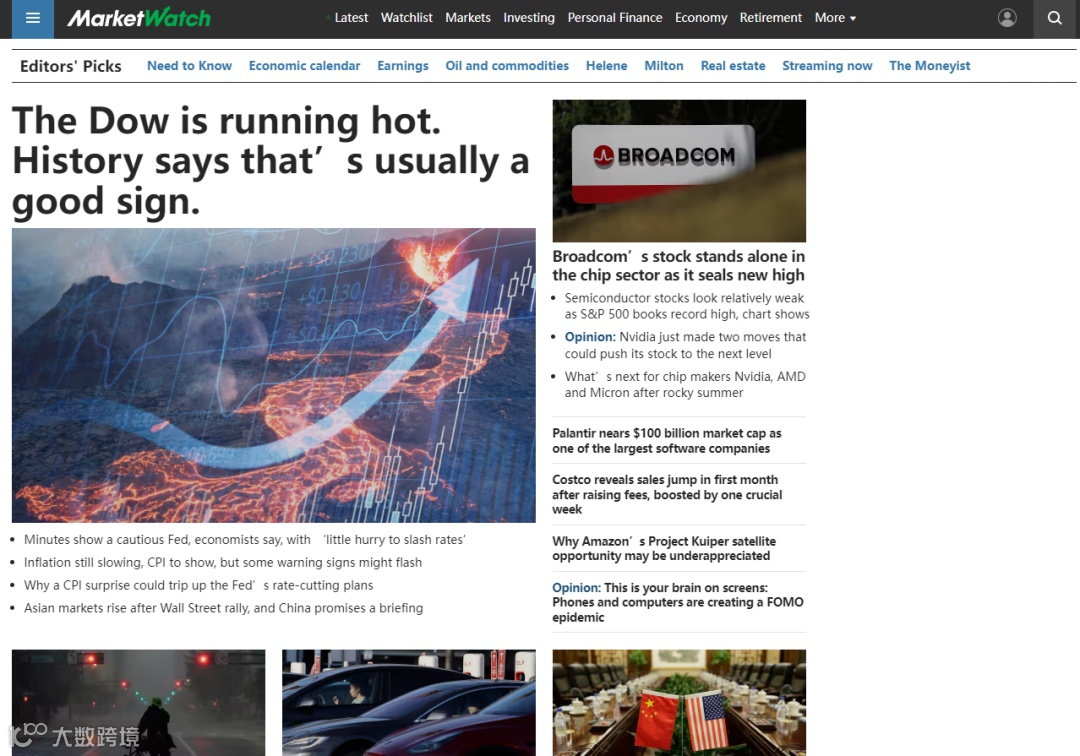
Task: Open the user profile icon
Action: (1007, 18)
